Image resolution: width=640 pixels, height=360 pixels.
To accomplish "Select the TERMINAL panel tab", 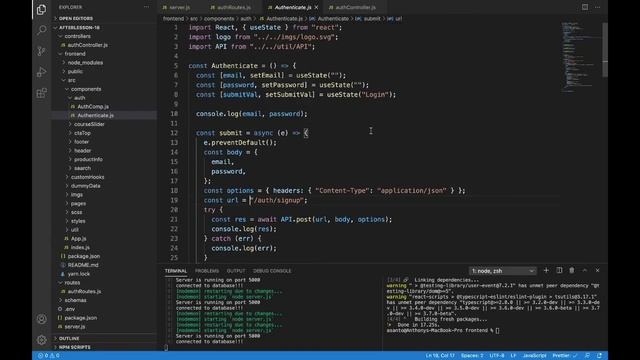I will (x=176, y=271).
